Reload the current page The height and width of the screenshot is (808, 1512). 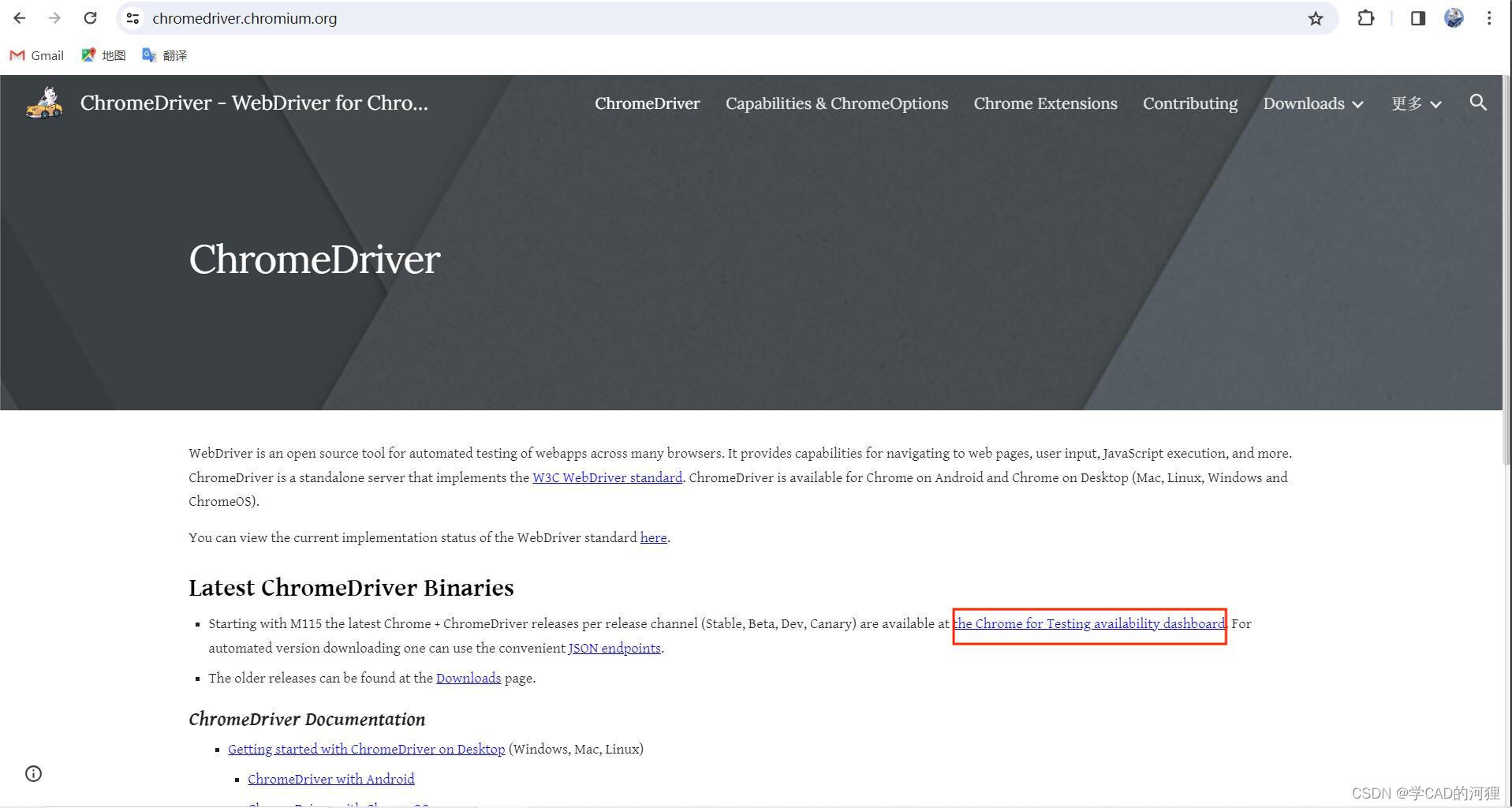click(x=89, y=18)
